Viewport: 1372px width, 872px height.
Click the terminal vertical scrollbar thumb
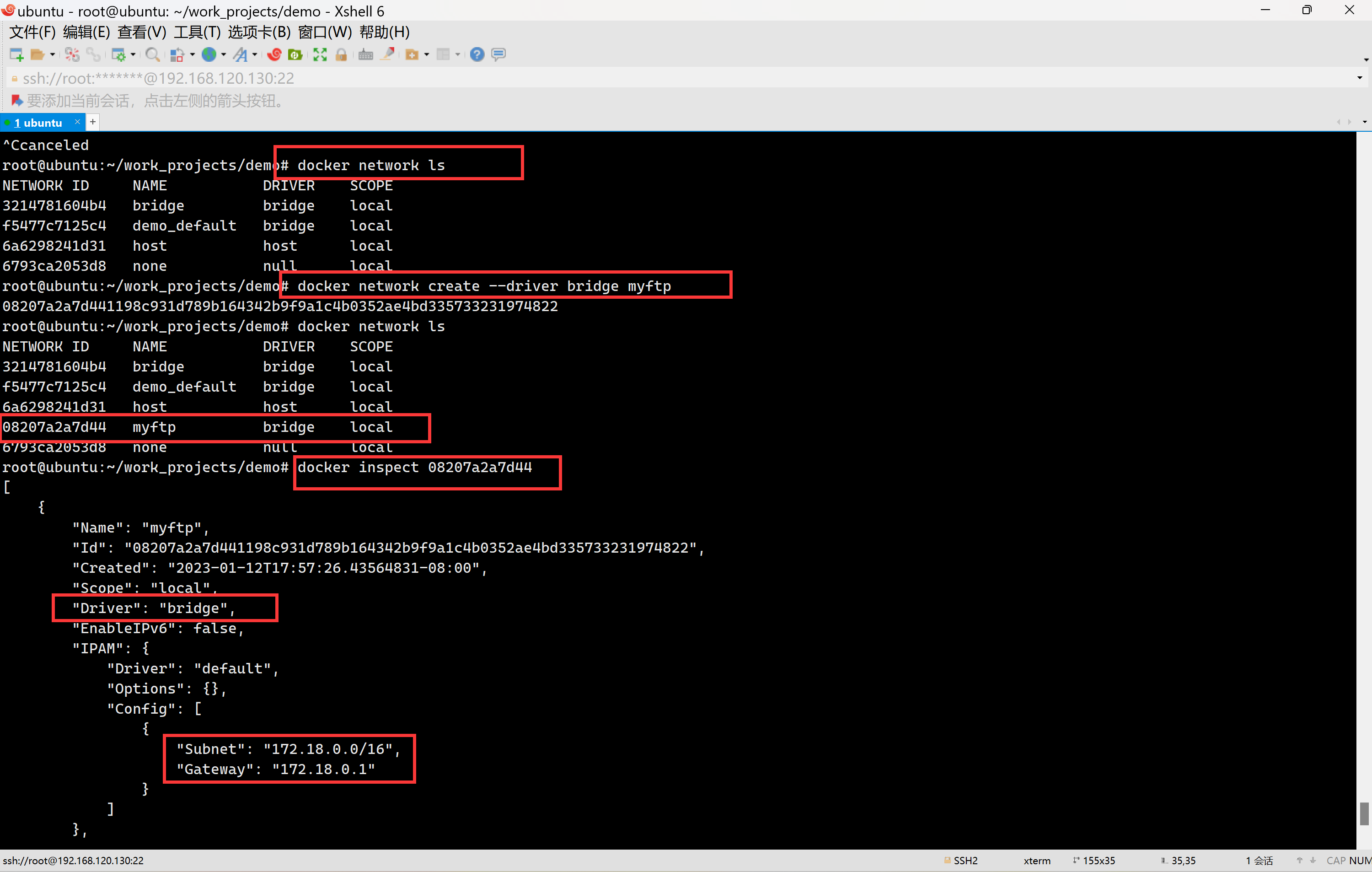[1364, 814]
